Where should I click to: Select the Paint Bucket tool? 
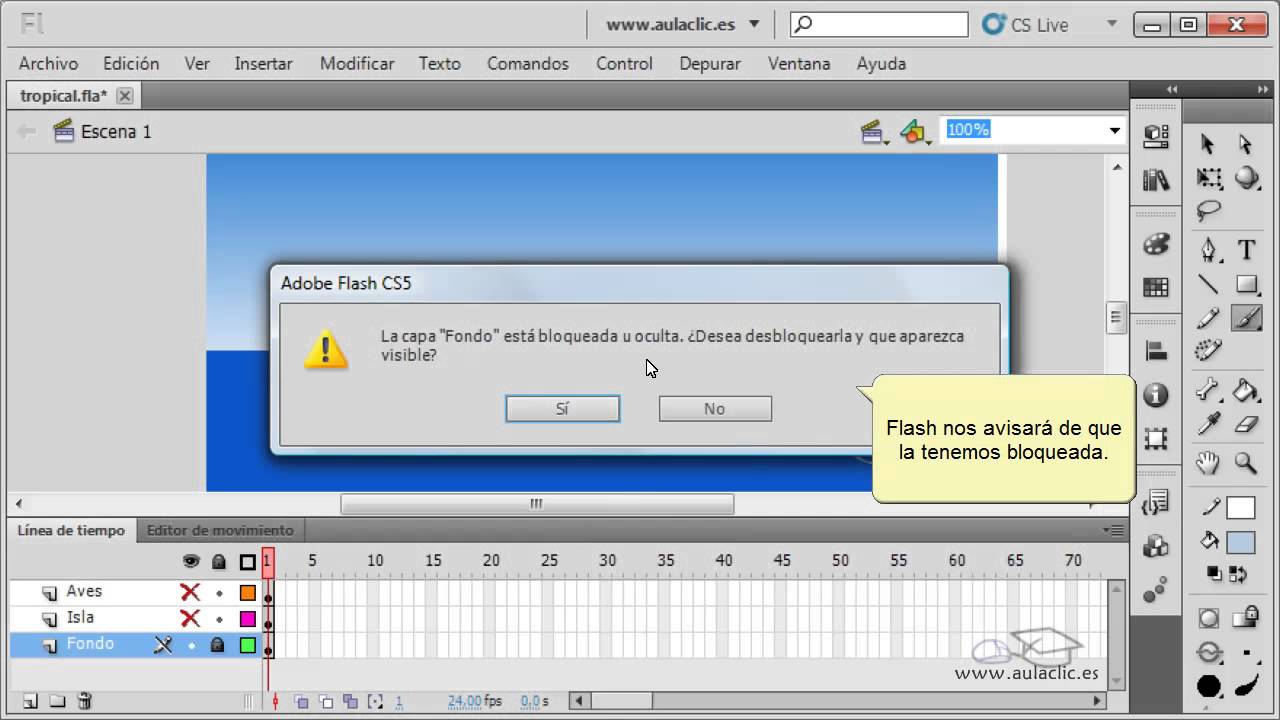[x=1246, y=389]
